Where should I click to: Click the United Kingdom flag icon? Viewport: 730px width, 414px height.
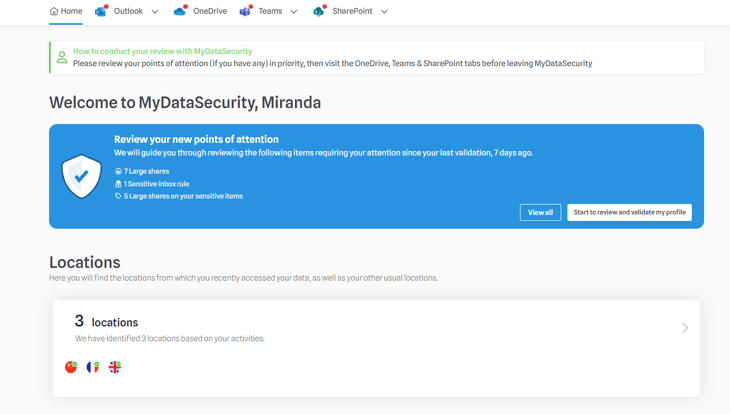[115, 367]
